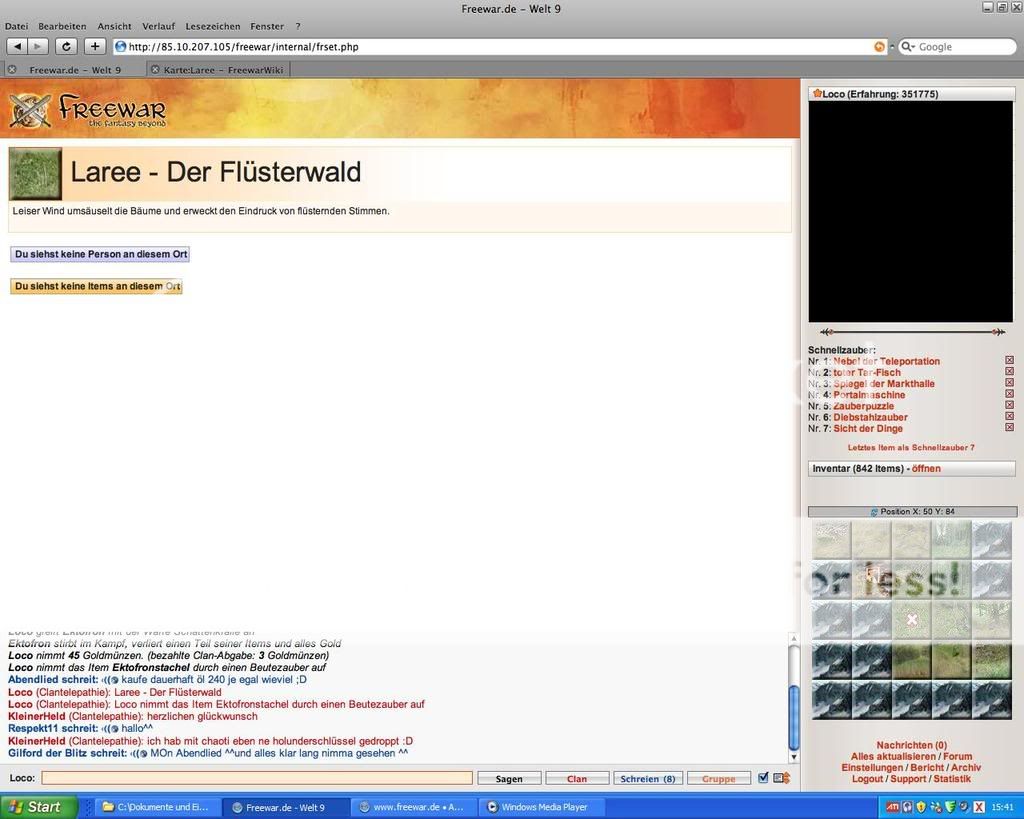Click the address bar URL field

click(500, 47)
